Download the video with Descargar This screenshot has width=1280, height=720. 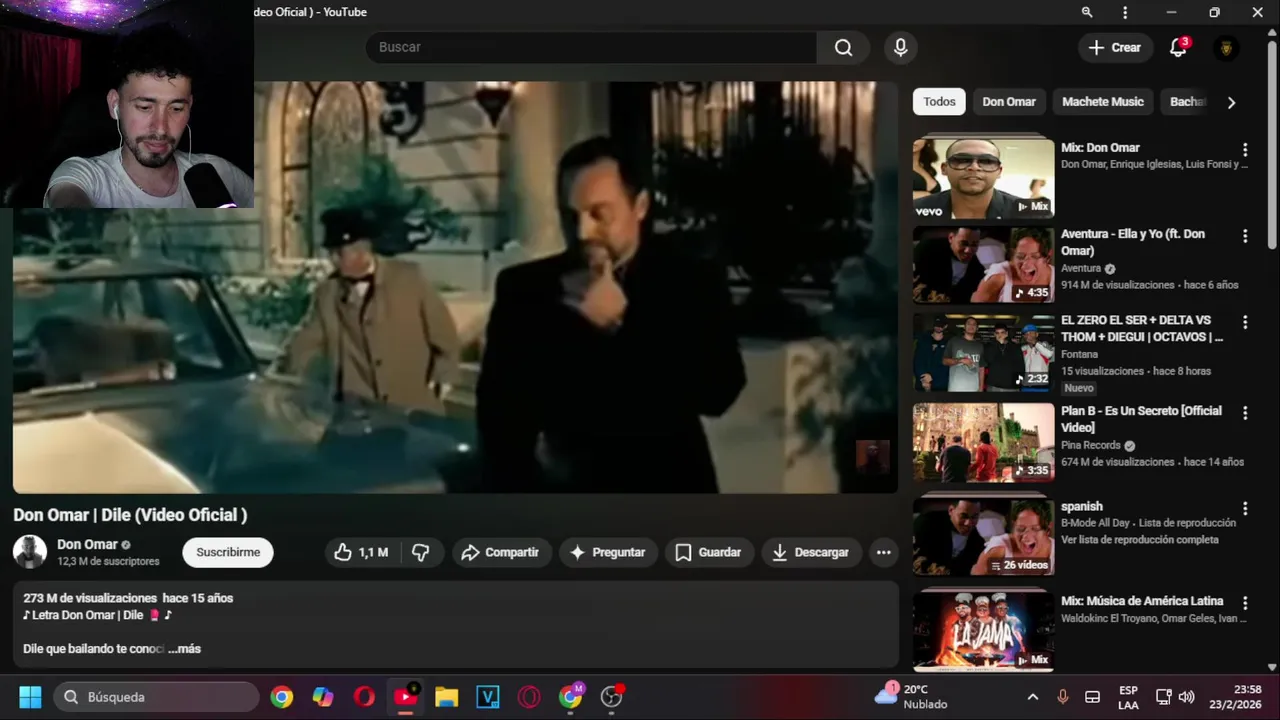coord(810,552)
